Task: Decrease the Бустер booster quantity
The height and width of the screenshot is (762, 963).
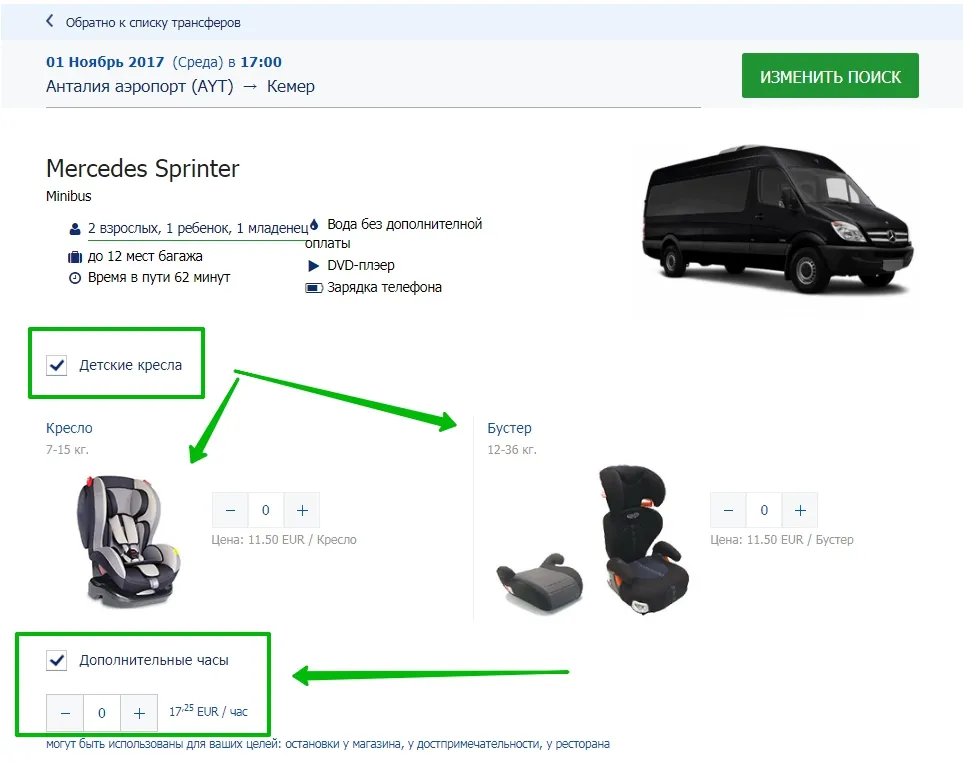Action: tap(728, 510)
